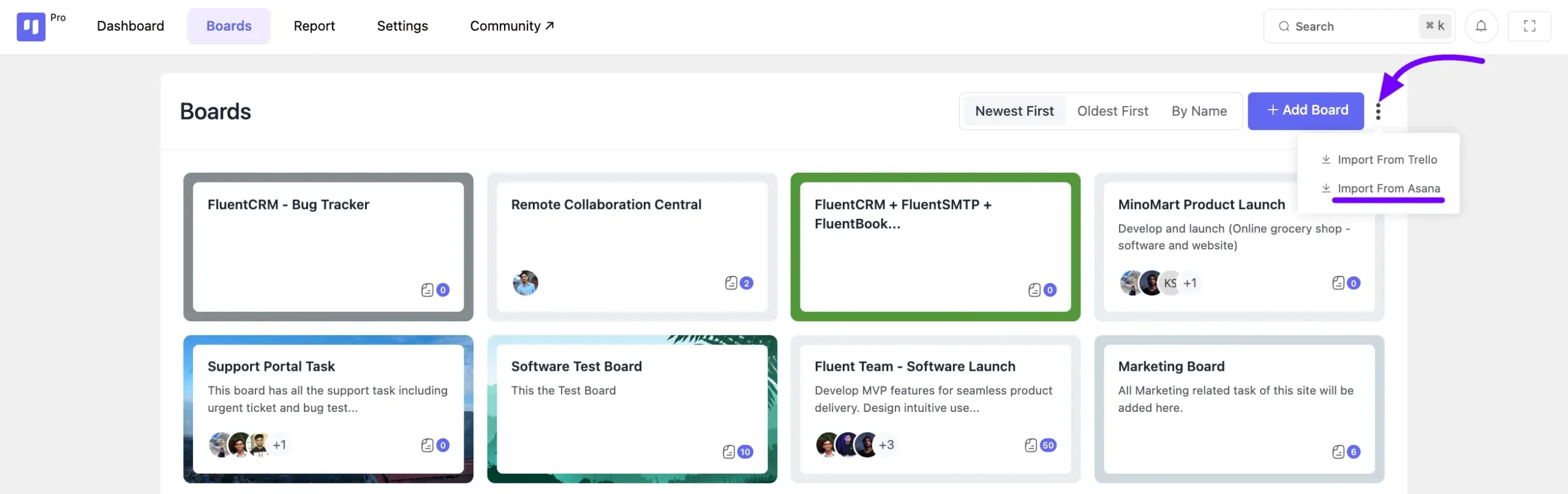
Task: Open the Settings tab
Action: tap(402, 26)
